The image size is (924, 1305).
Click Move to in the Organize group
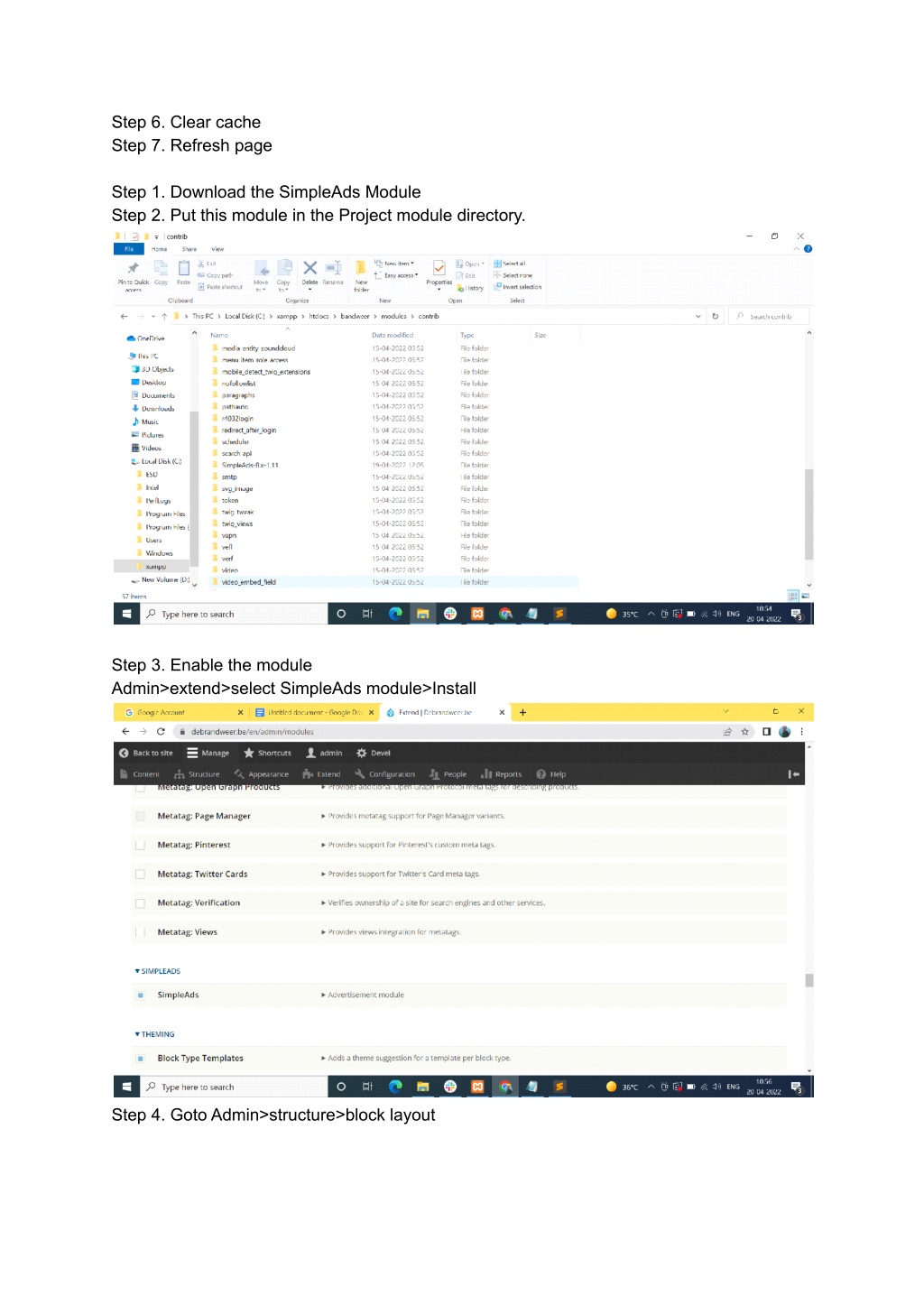click(x=261, y=275)
